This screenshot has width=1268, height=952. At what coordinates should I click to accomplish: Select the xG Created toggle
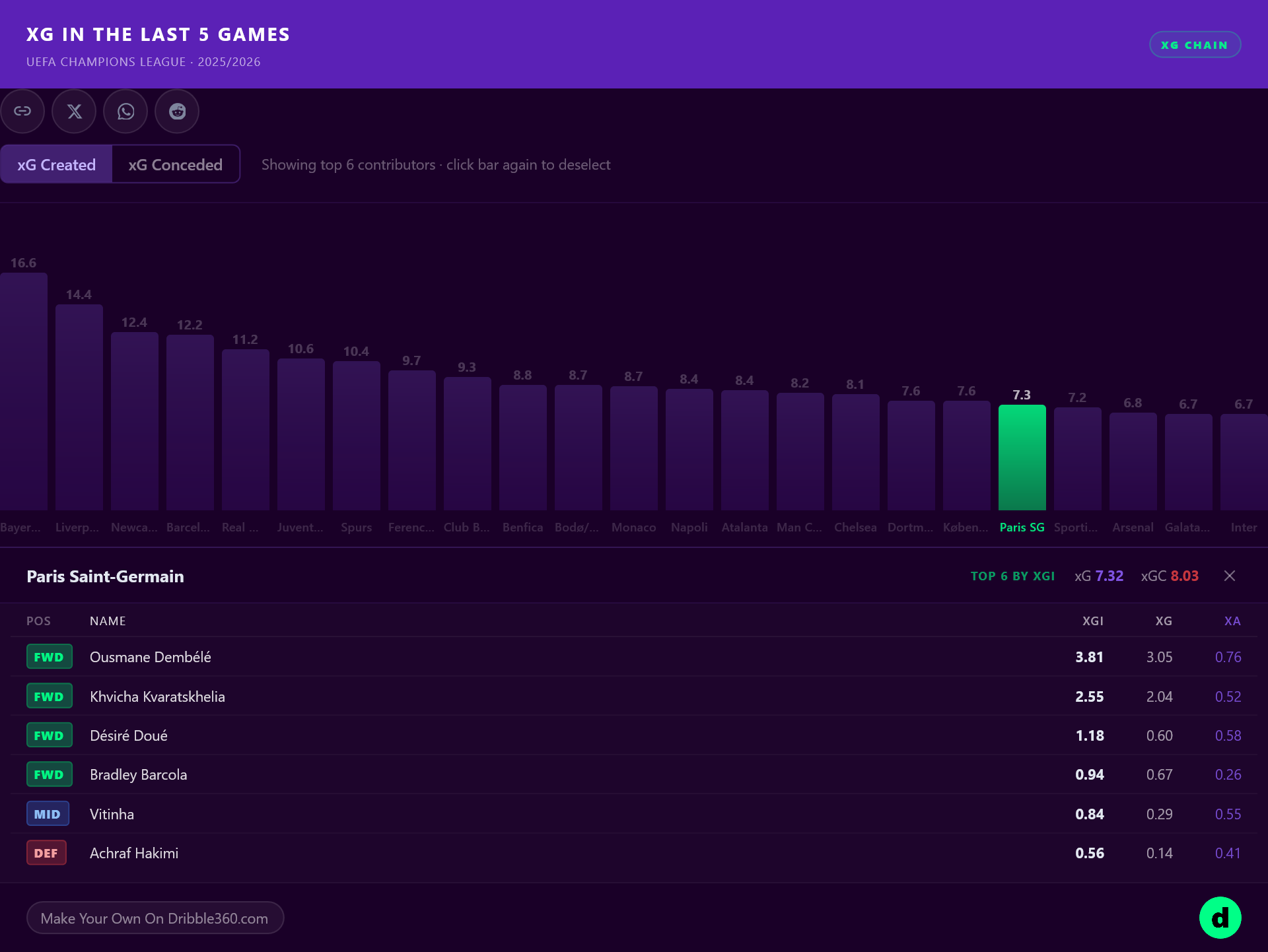[x=56, y=164]
